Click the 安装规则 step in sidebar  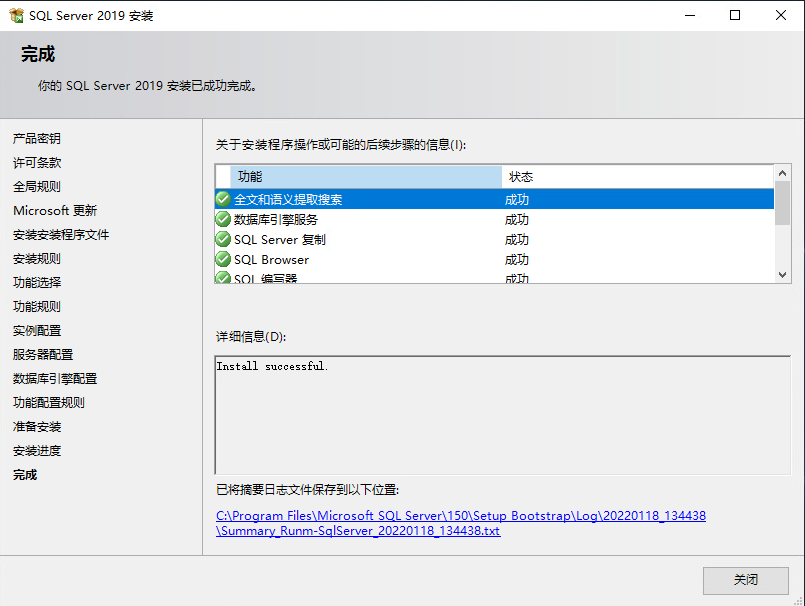click(x=37, y=258)
